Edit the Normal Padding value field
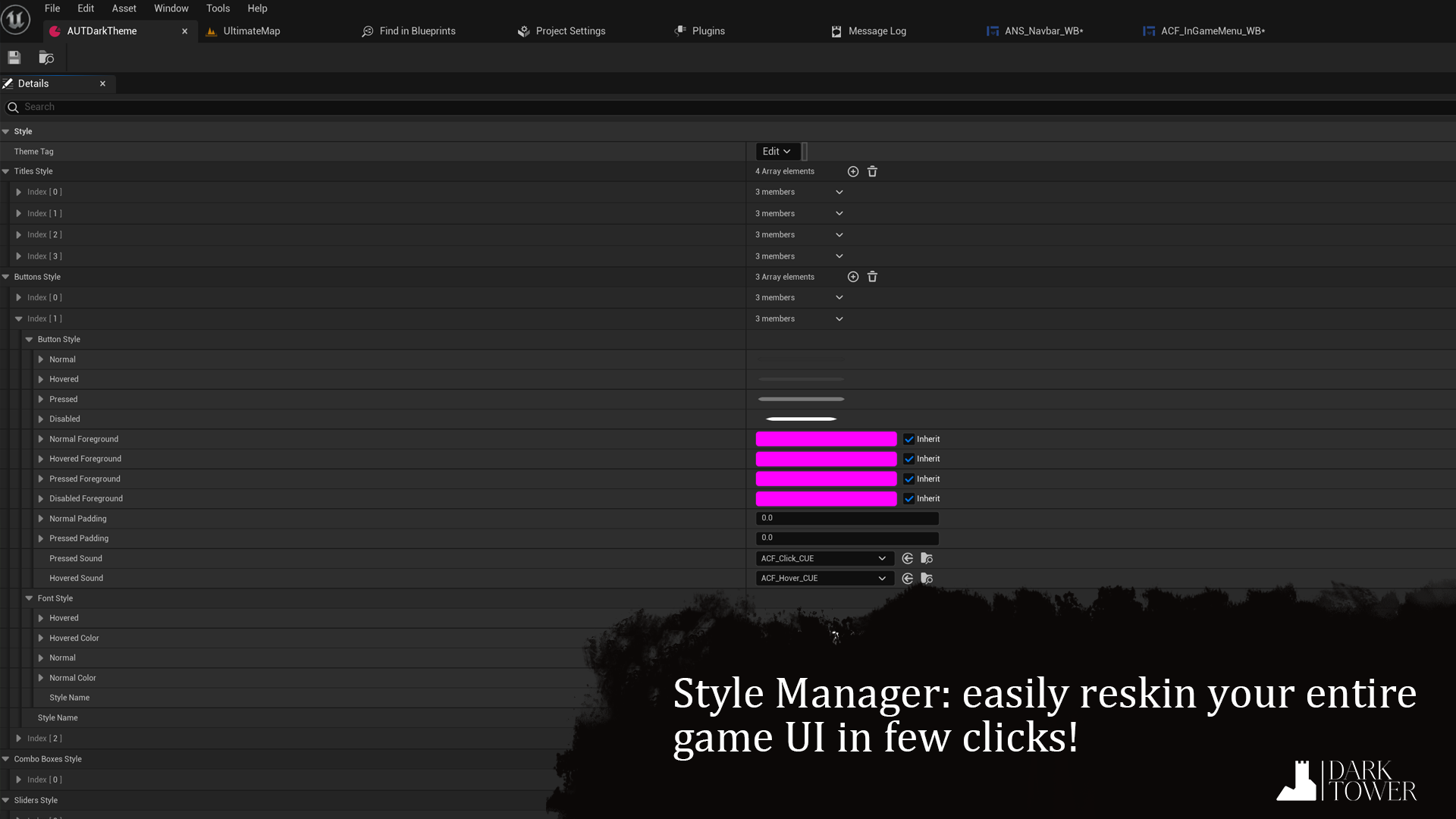This screenshot has width=1456, height=819. coord(846,518)
